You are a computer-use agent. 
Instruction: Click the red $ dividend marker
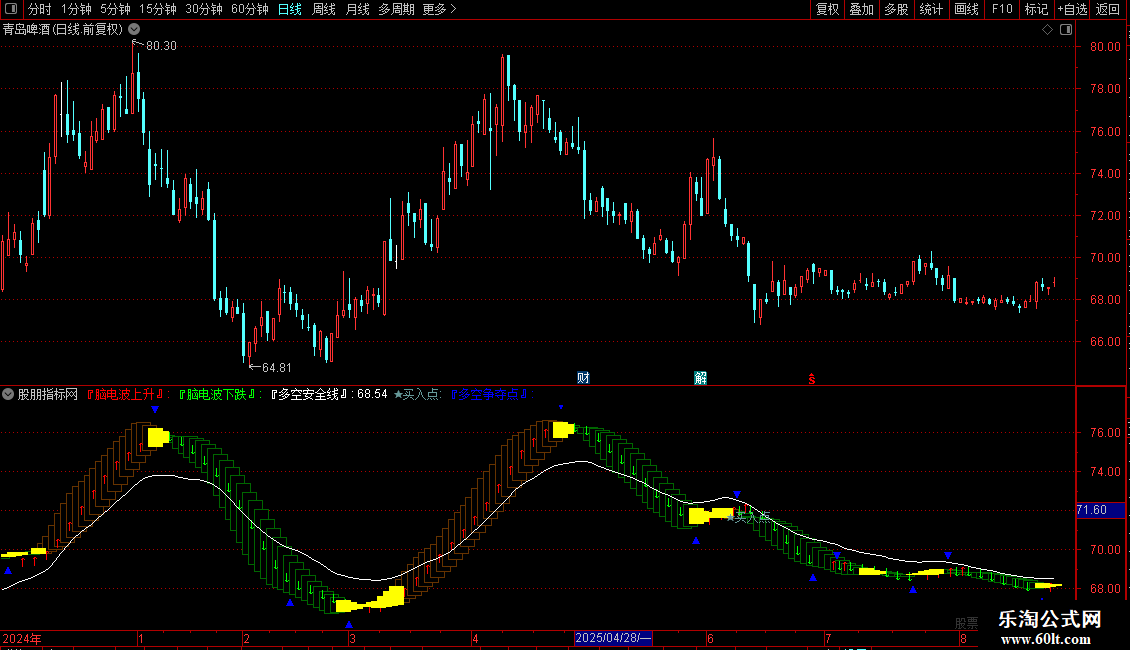pos(811,378)
